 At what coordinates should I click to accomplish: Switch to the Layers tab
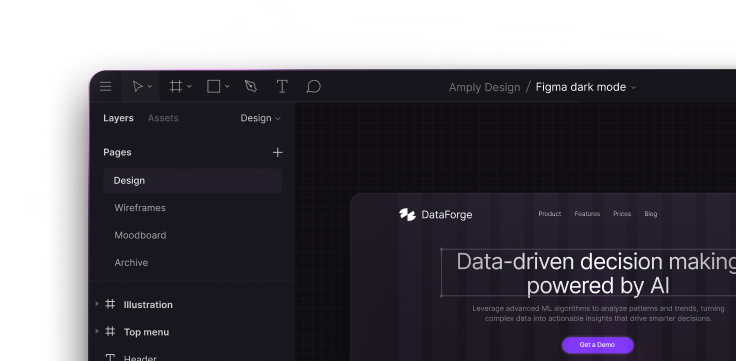click(x=118, y=118)
